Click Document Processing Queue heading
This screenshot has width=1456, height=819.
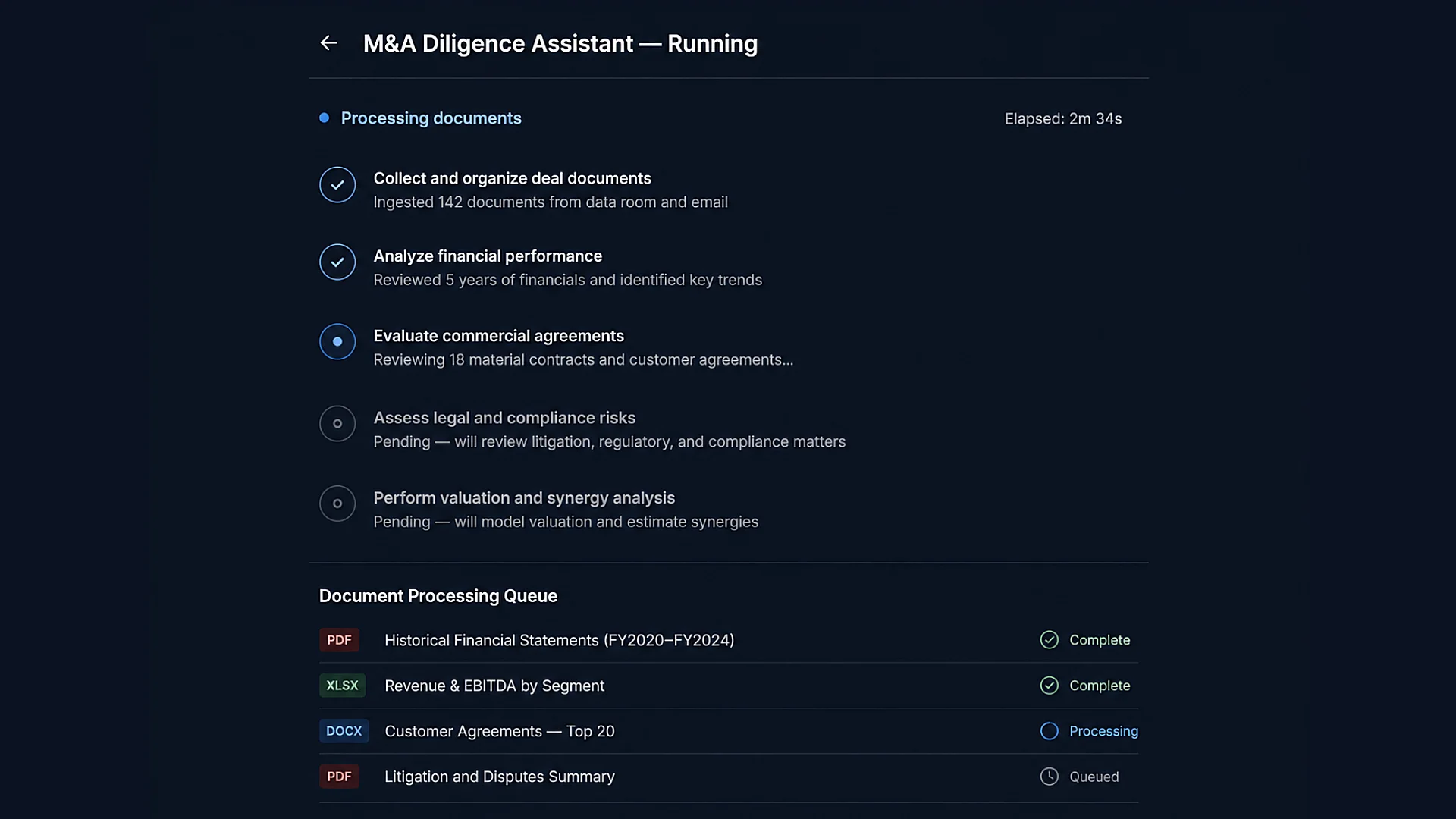(438, 596)
